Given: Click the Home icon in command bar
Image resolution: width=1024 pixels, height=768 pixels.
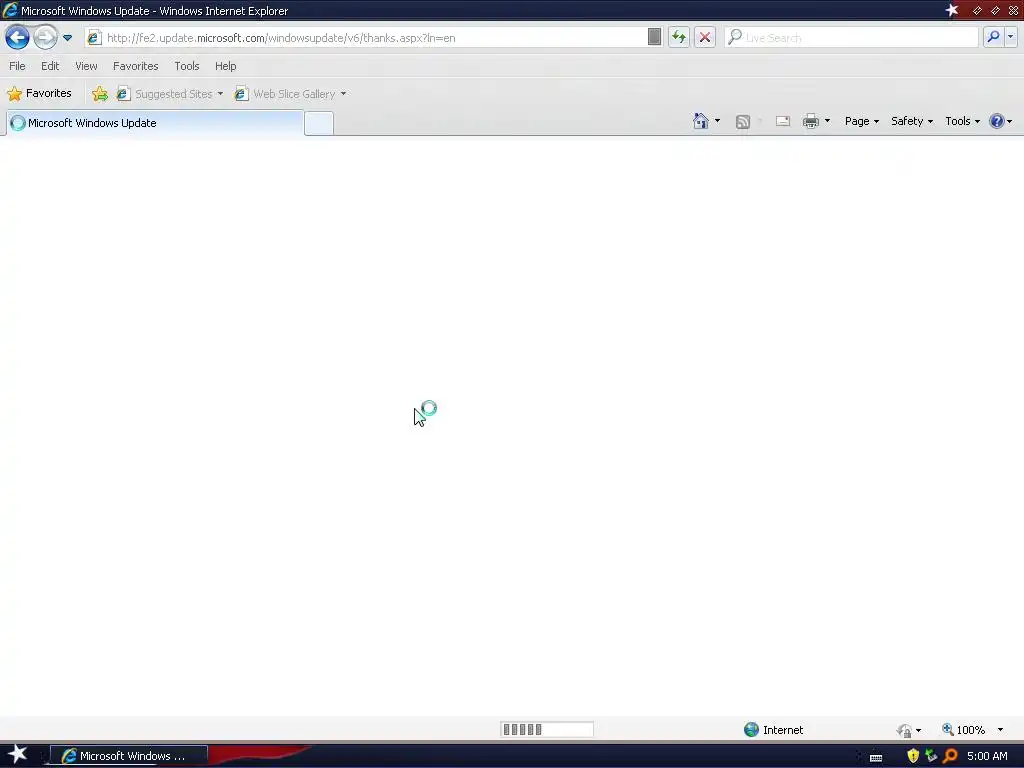Looking at the screenshot, I should pos(701,121).
